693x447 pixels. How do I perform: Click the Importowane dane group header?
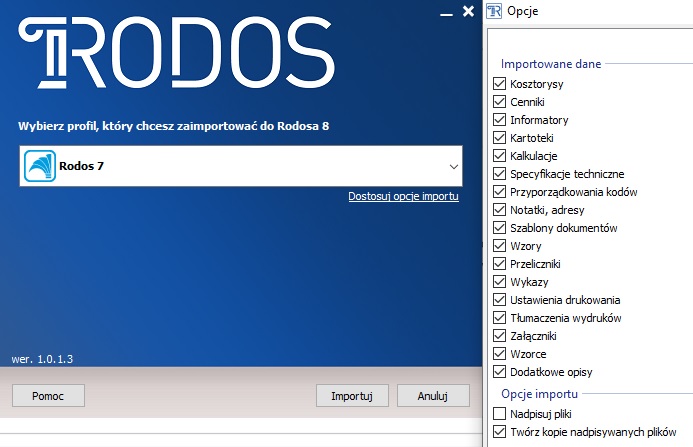pyautogui.click(x=551, y=64)
